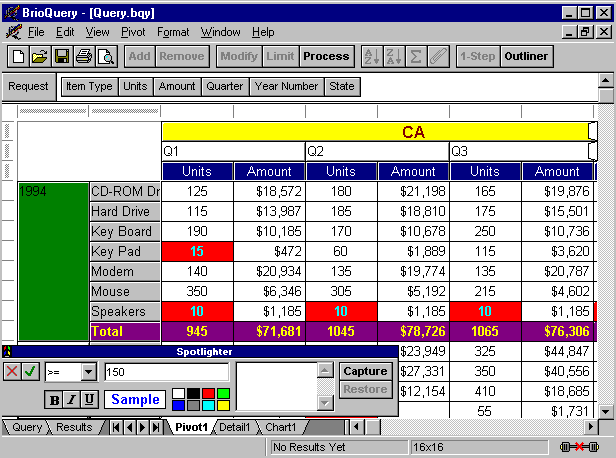This screenshot has width=616, height=458.
Task: Go to first section tab arrow
Action: (116, 427)
